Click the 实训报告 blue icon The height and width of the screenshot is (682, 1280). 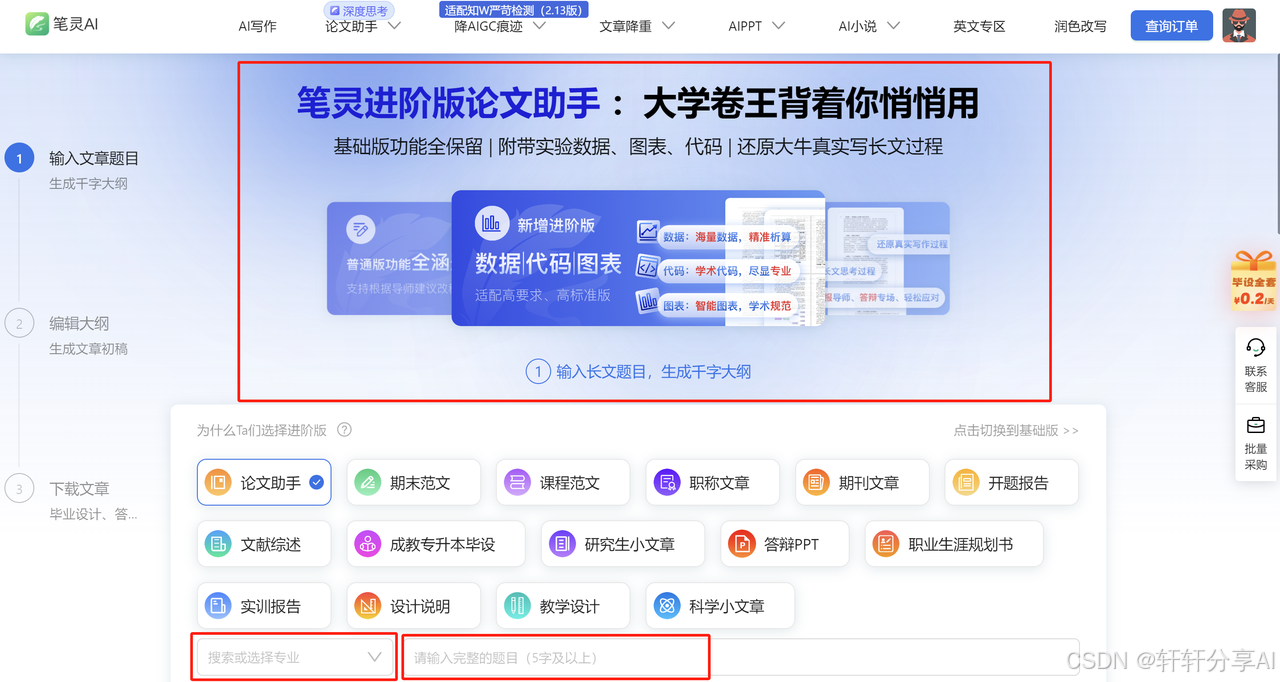pos(217,606)
